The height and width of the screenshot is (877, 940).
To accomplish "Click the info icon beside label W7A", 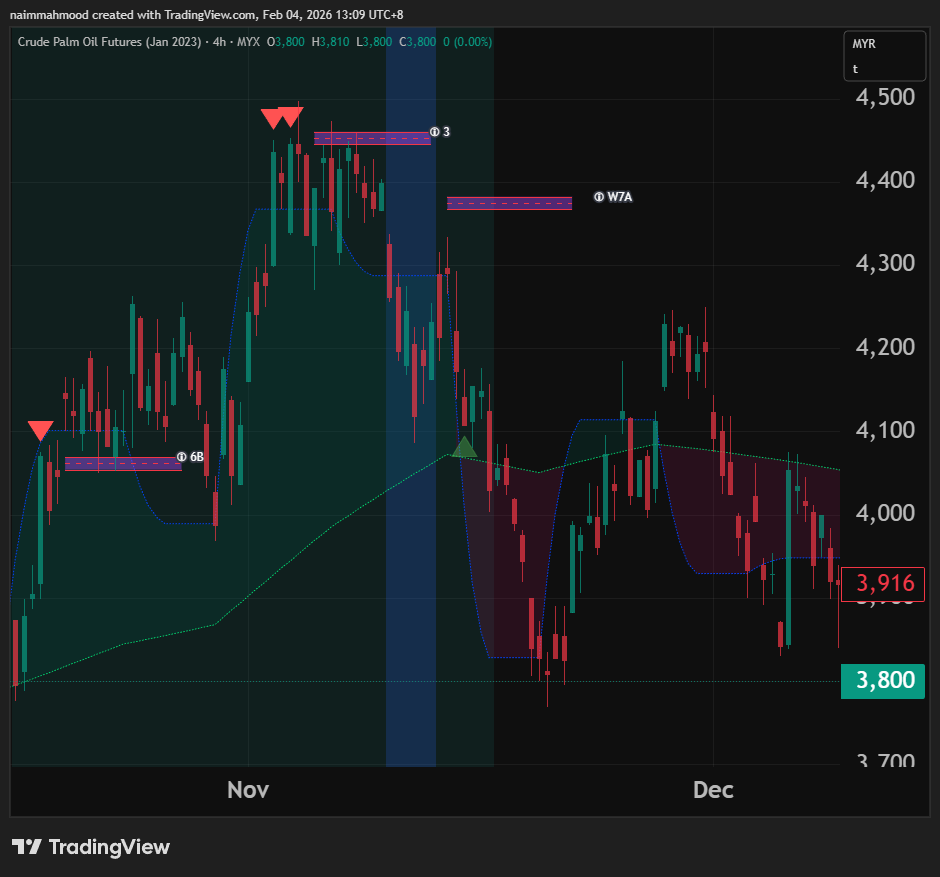I will click(x=599, y=197).
